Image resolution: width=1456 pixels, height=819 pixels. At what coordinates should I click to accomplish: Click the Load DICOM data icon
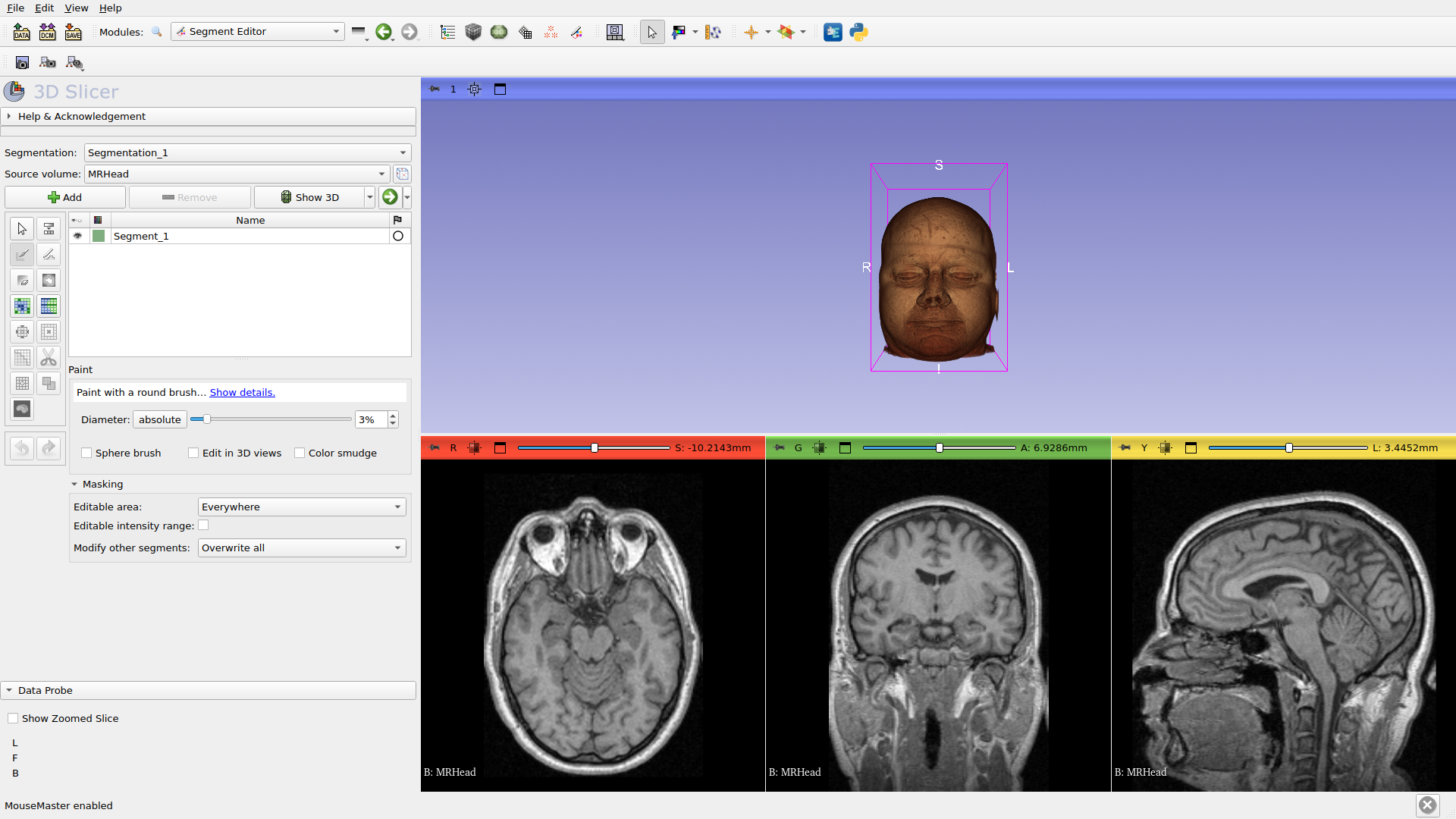tap(47, 32)
